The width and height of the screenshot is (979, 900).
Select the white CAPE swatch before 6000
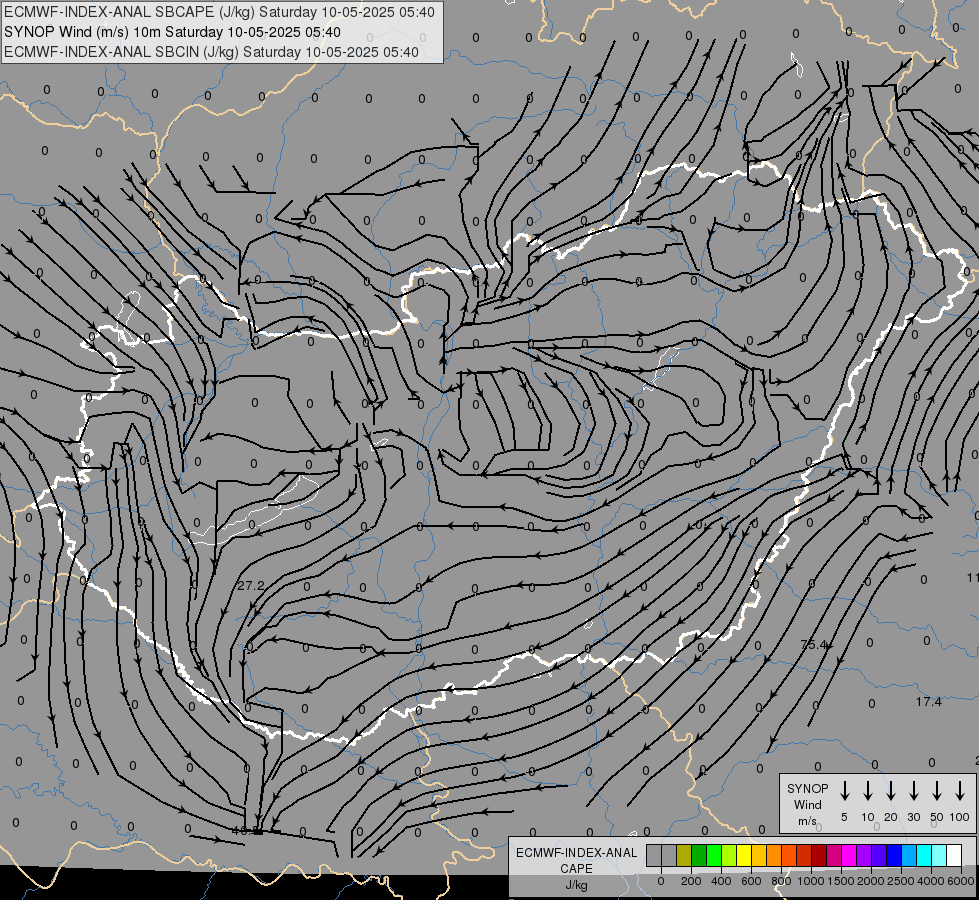[x=955, y=855]
